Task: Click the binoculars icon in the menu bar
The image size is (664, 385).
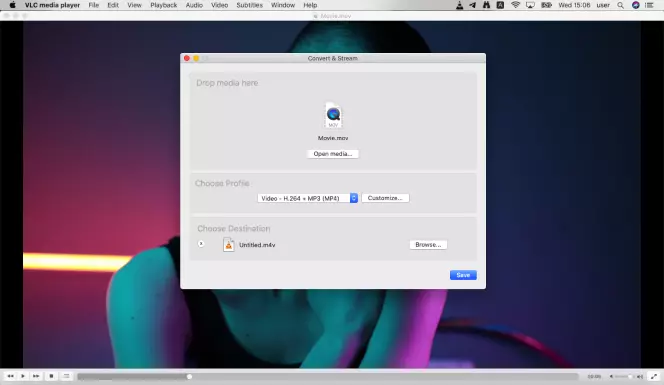Action: pos(487,5)
